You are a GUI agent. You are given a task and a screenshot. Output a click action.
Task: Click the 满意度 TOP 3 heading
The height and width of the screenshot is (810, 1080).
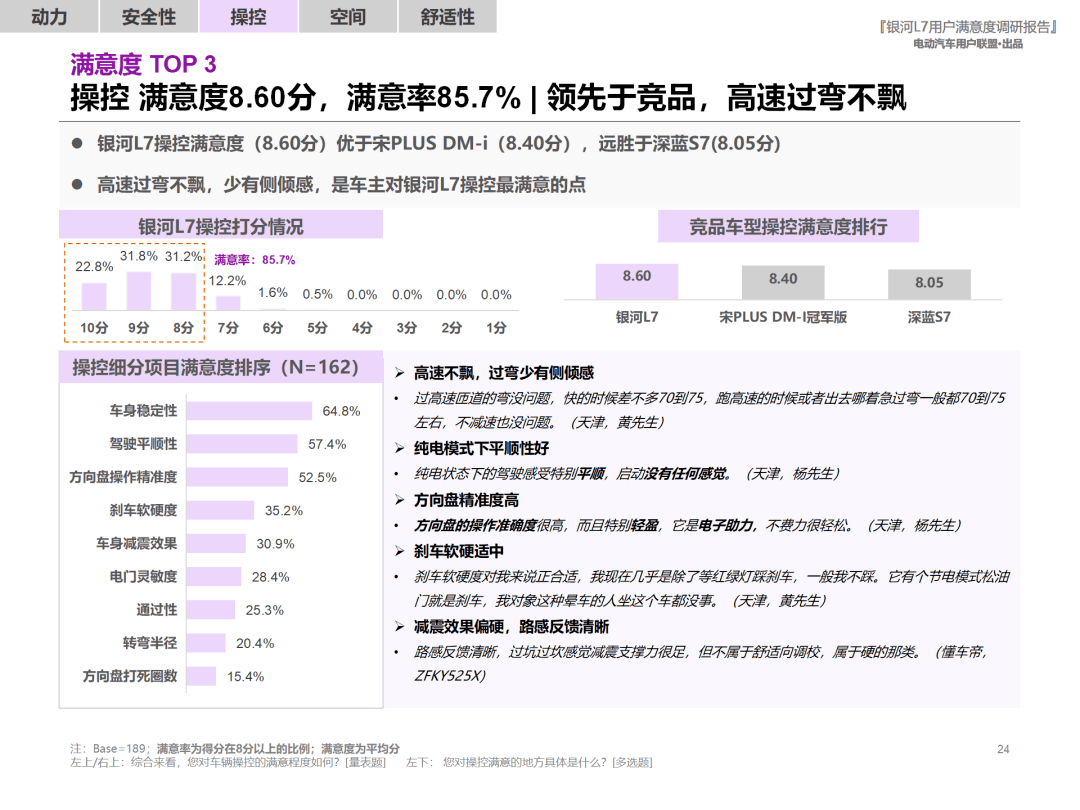[143, 64]
